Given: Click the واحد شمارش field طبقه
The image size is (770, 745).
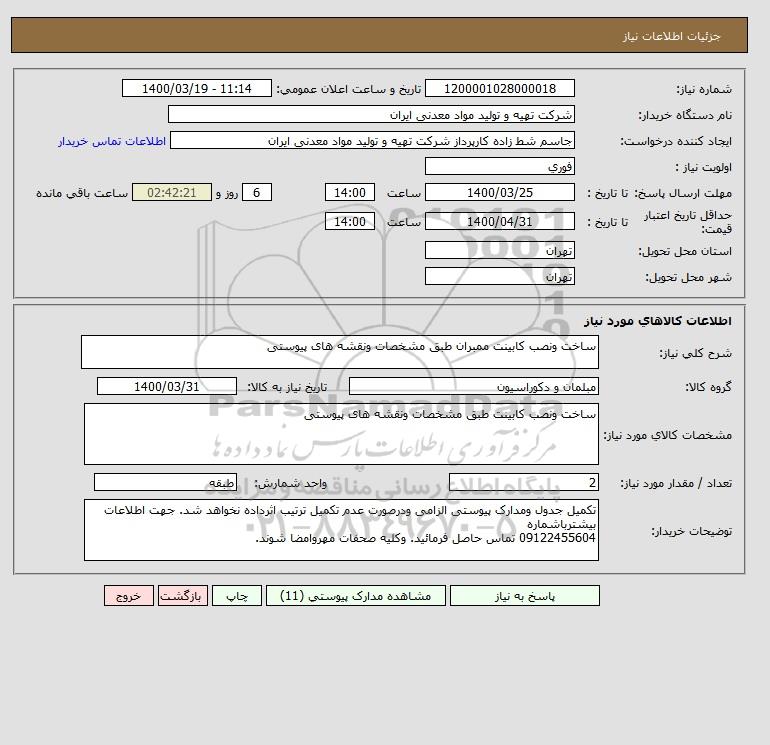Looking at the screenshot, I should (x=165, y=483).
